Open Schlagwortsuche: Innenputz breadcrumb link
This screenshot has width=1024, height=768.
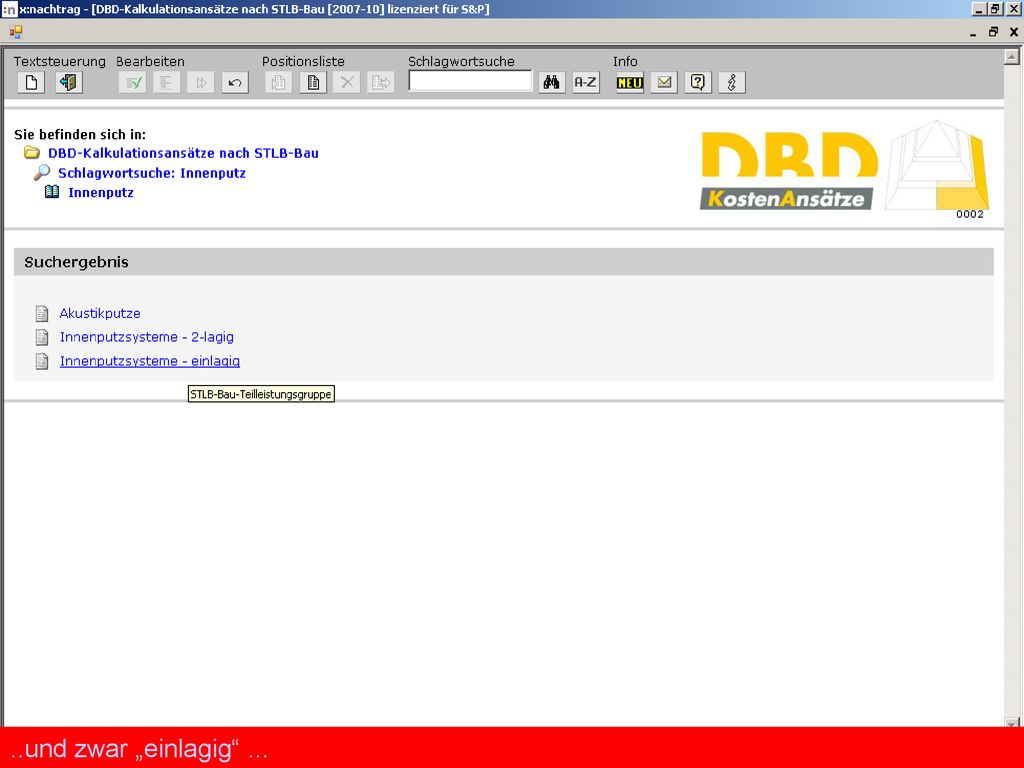152,173
